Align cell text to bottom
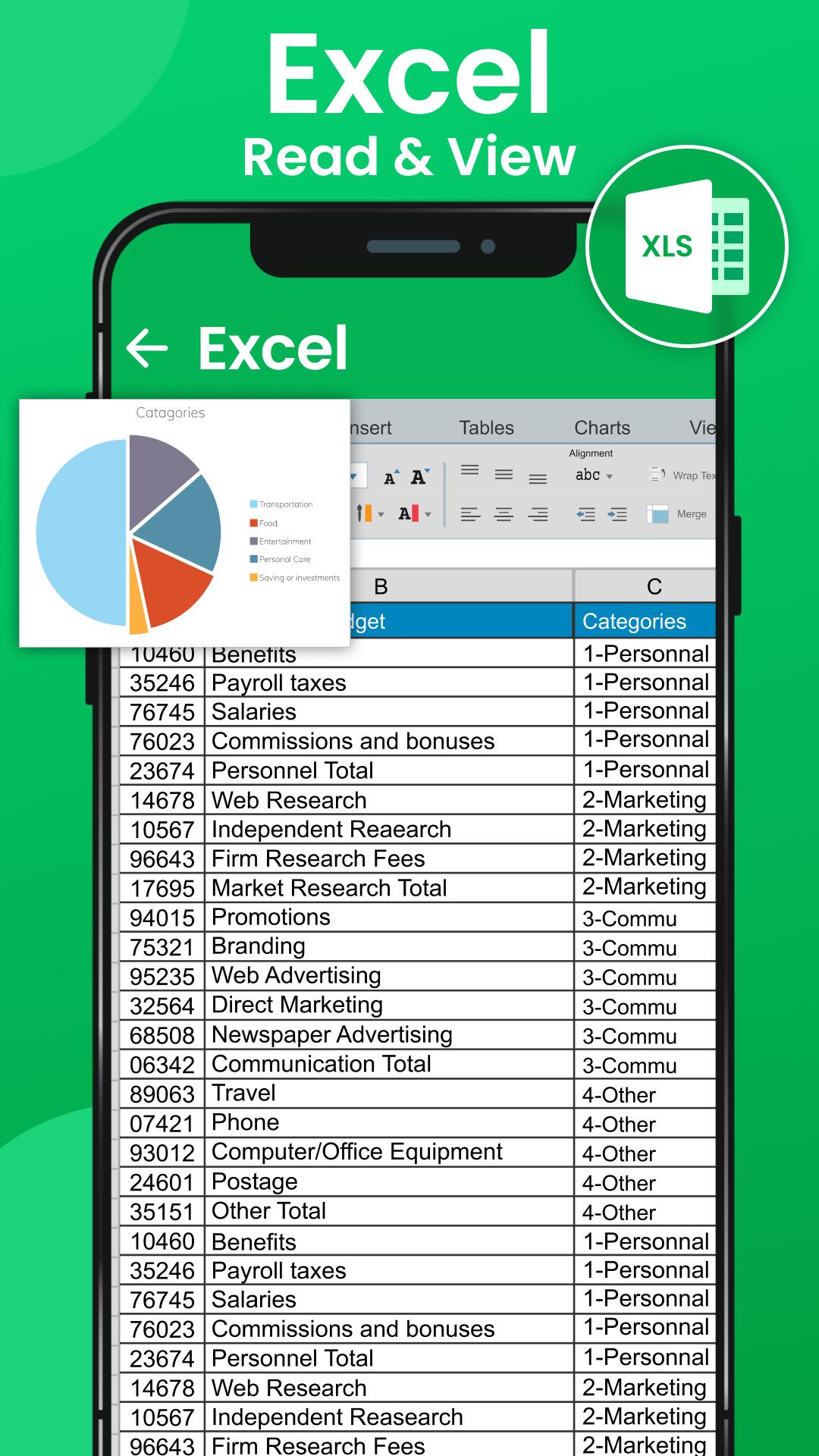The height and width of the screenshot is (1456, 819). (538, 479)
